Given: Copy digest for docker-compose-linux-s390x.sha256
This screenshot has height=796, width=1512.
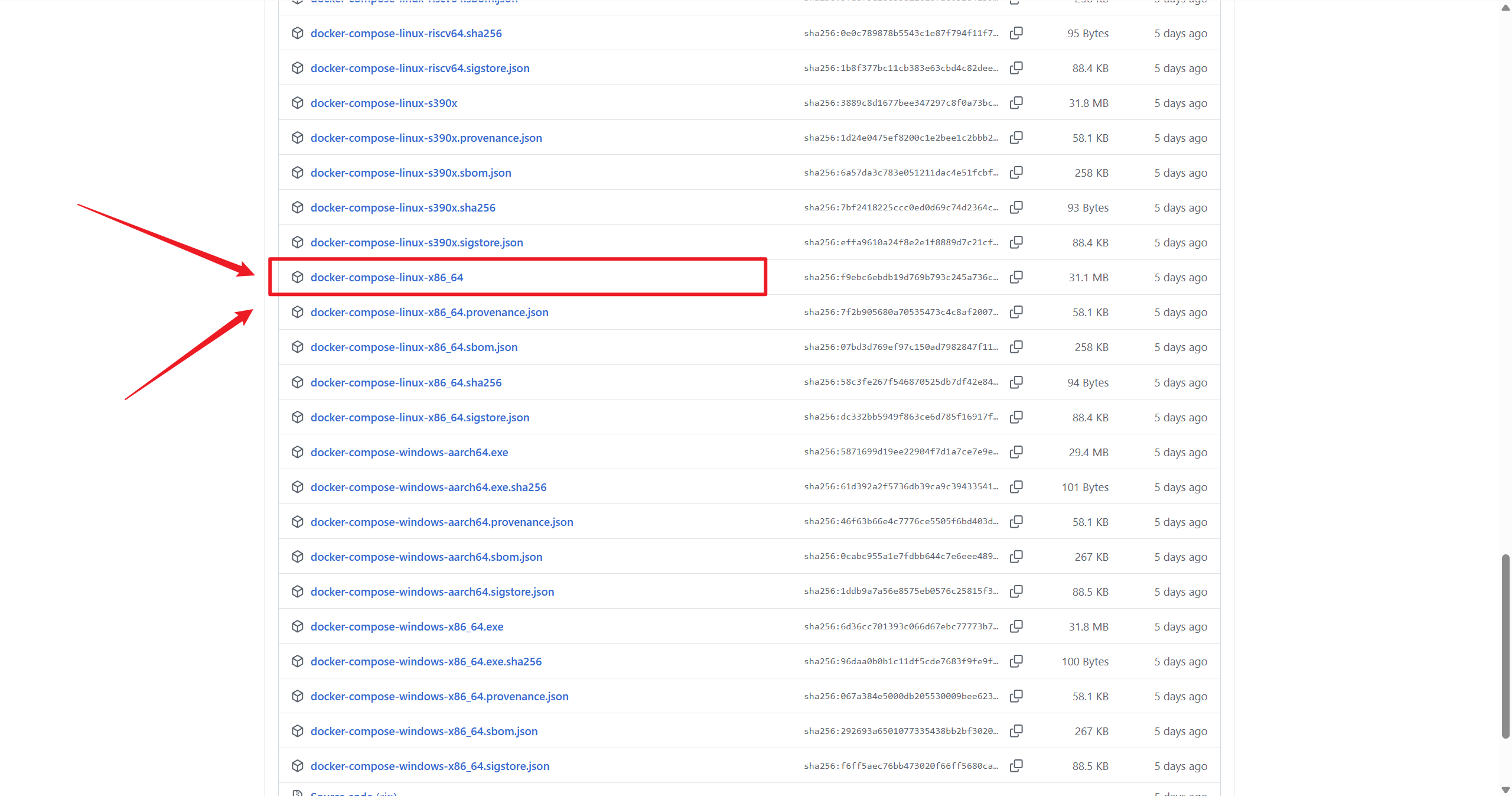Looking at the screenshot, I should click(1016, 207).
